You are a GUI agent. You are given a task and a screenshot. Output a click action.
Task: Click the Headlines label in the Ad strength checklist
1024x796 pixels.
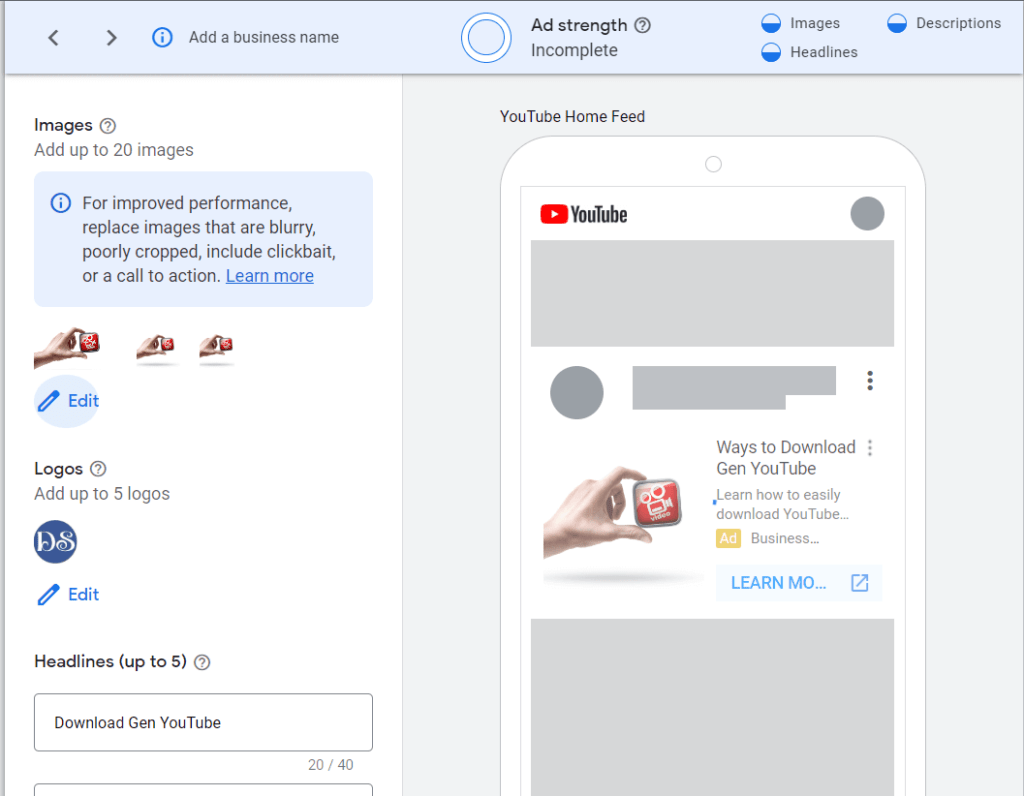pyautogui.click(x=824, y=52)
